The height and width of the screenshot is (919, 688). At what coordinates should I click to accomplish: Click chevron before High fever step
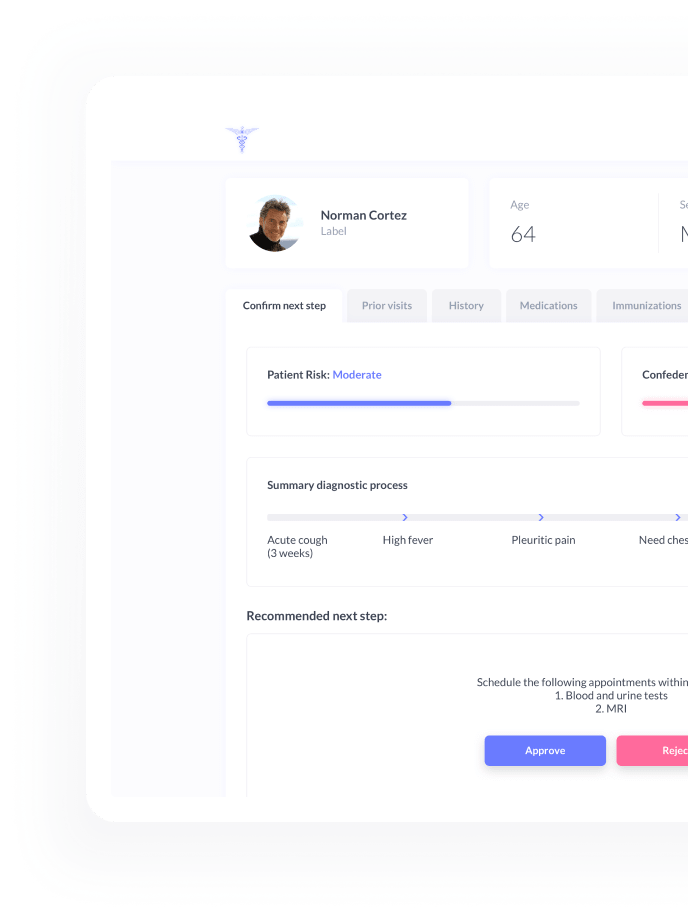click(x=405, y=518)
